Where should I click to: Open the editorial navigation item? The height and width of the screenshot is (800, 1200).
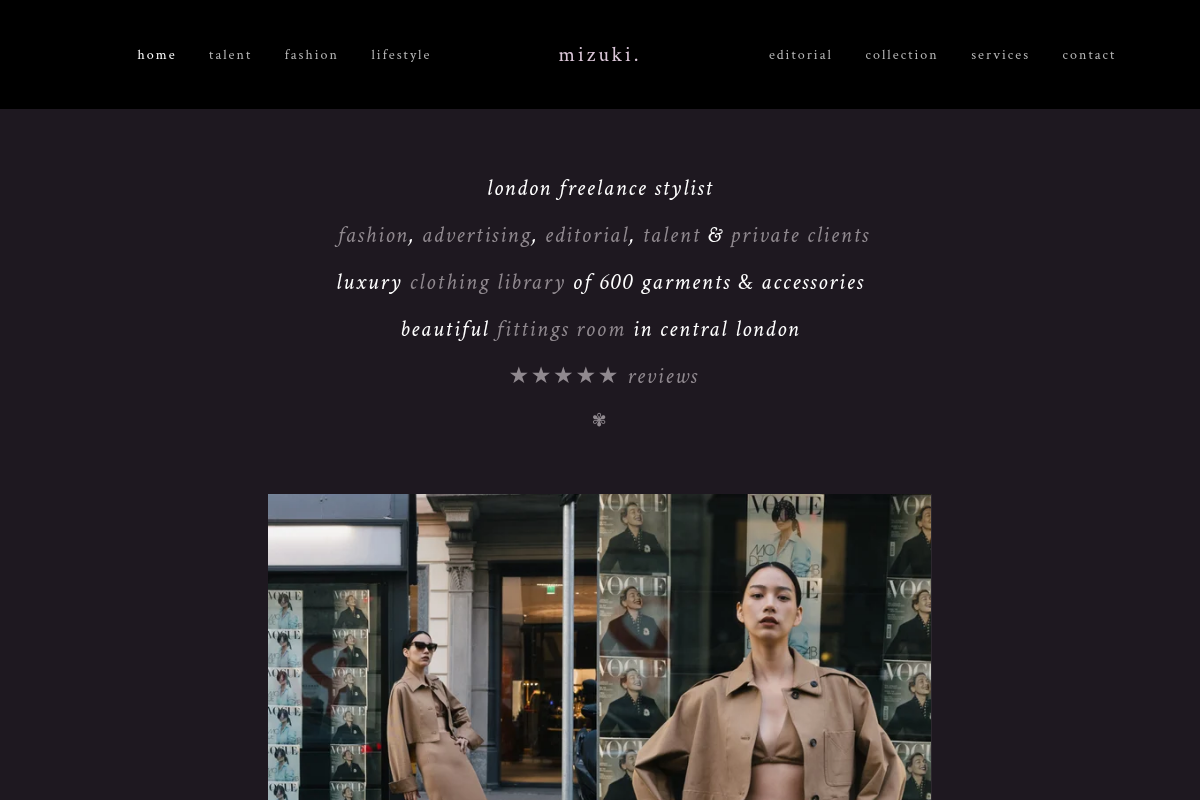(801, 55)
